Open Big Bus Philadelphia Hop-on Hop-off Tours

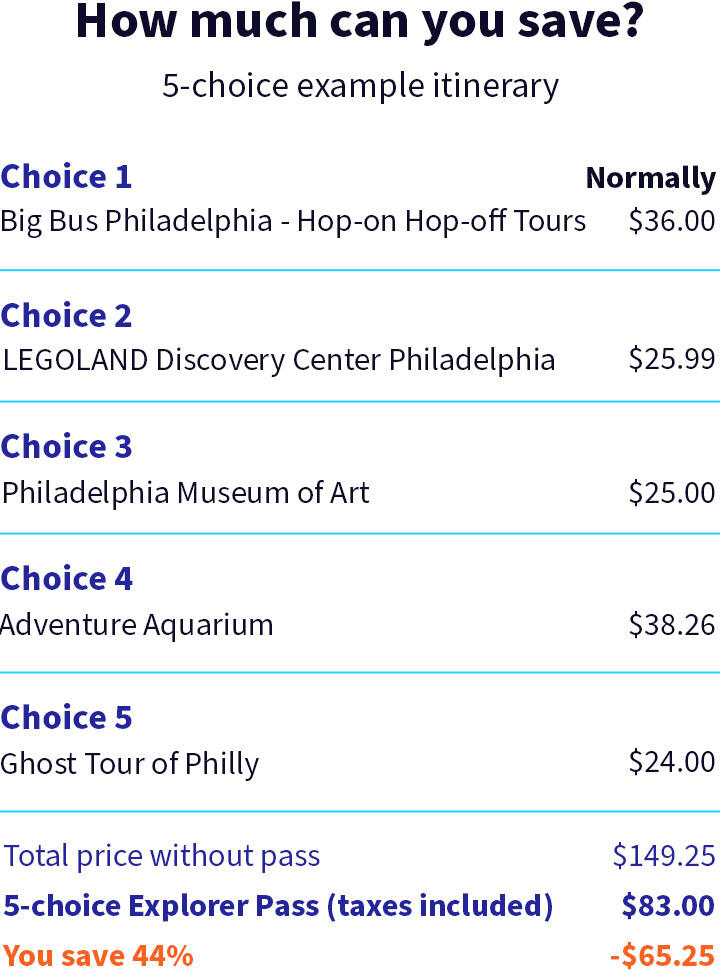[x=293, y=221]
